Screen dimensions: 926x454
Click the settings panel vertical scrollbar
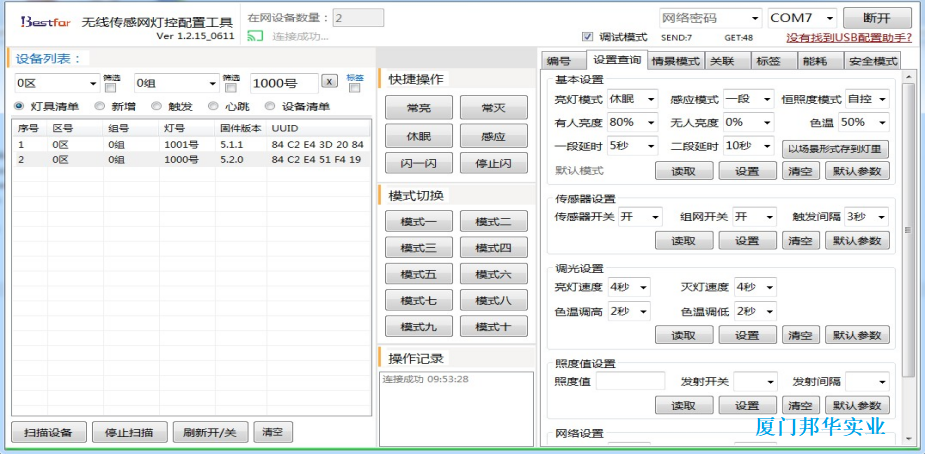point(910,230)
